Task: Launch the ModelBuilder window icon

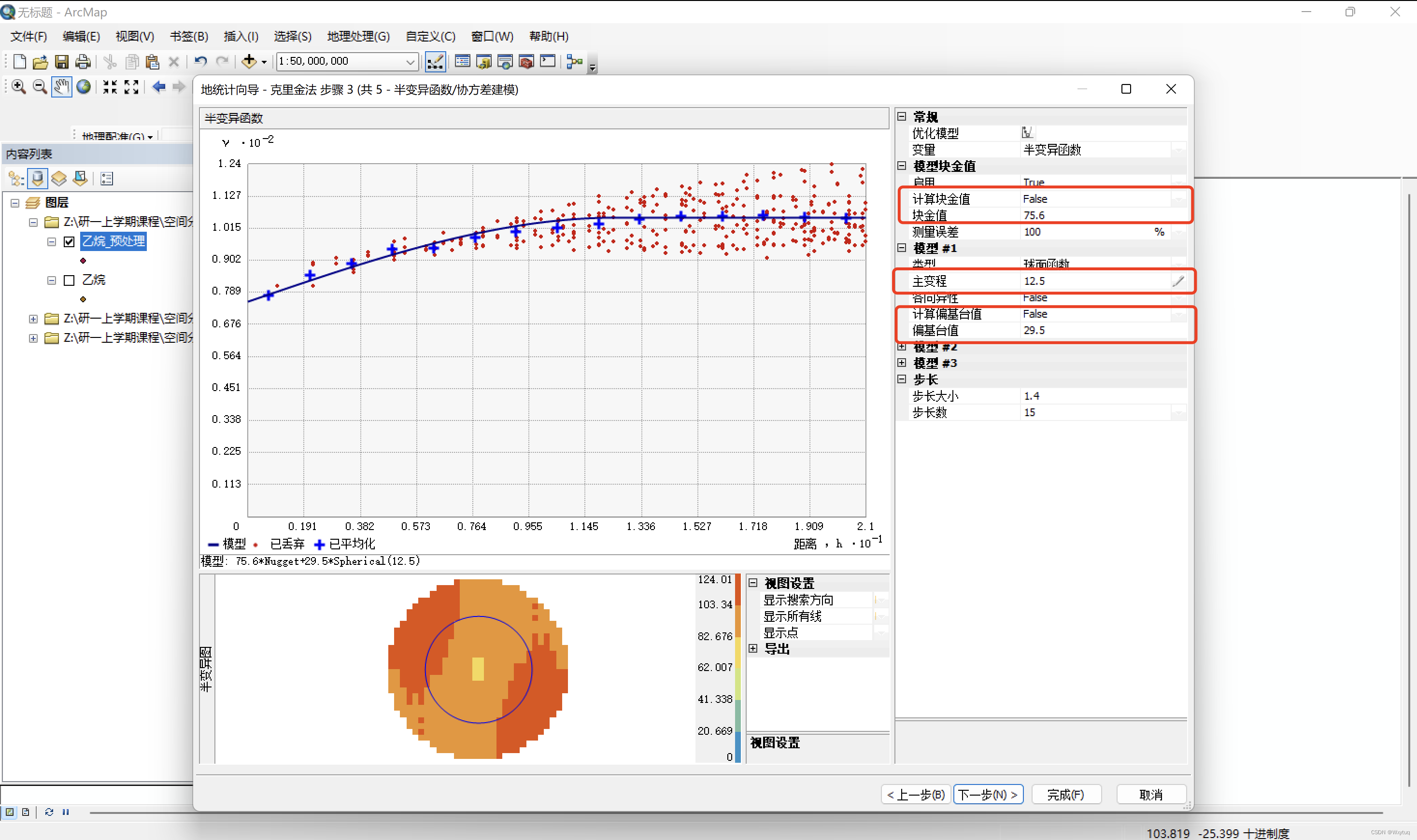Action: coord(575,61)
